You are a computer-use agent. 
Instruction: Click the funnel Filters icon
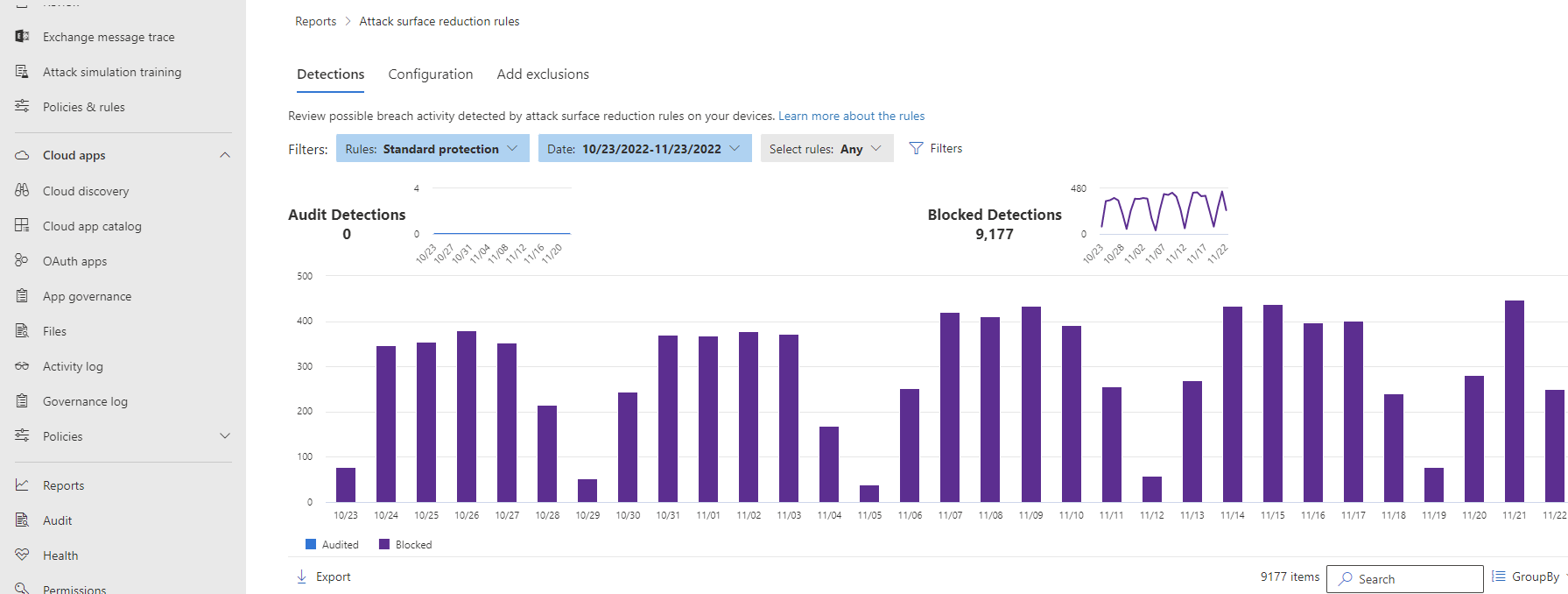click(x=916, y=148)
